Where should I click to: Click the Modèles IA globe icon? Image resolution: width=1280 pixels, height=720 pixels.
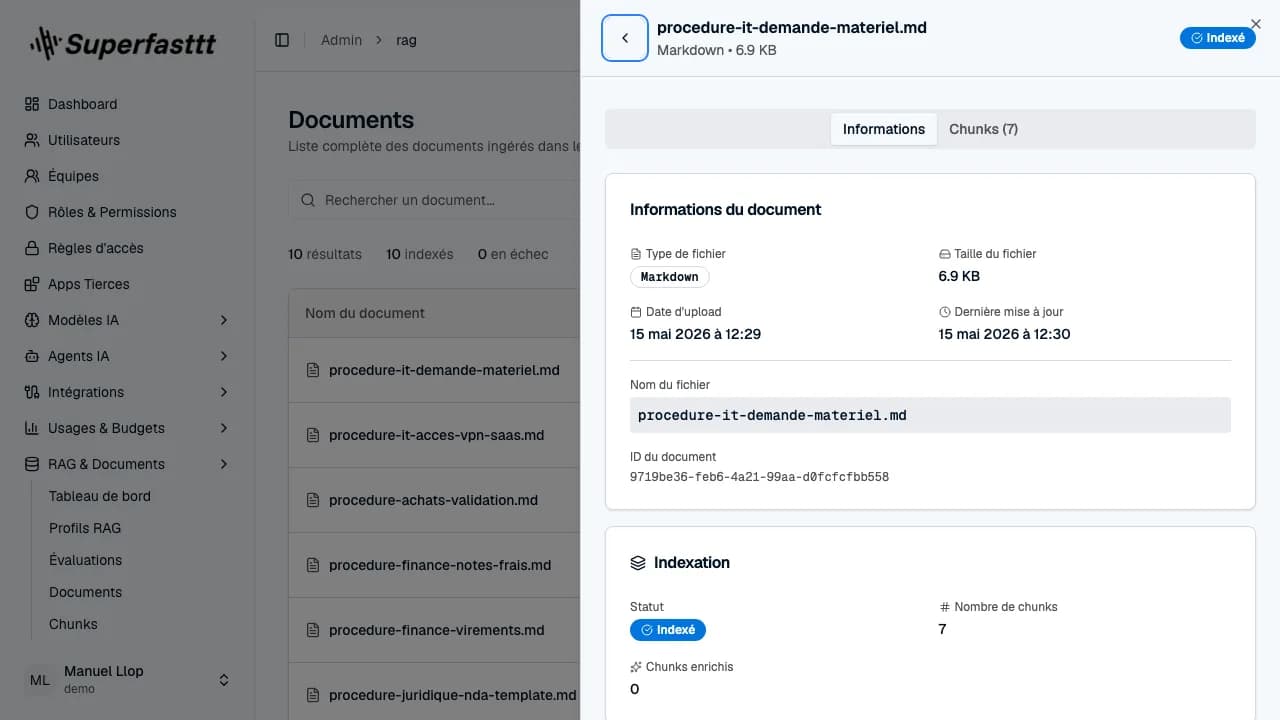[x=31, y=320]
